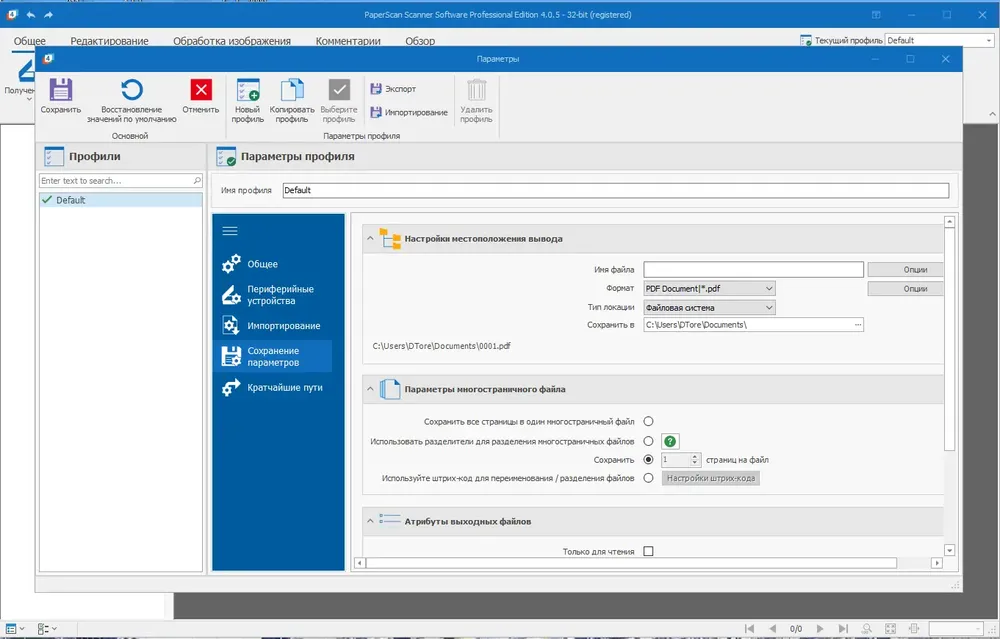Select save all pages into one multipage file
This screenshot has height=639, width=1000.
pyautogui.click(x=648, y=421)
